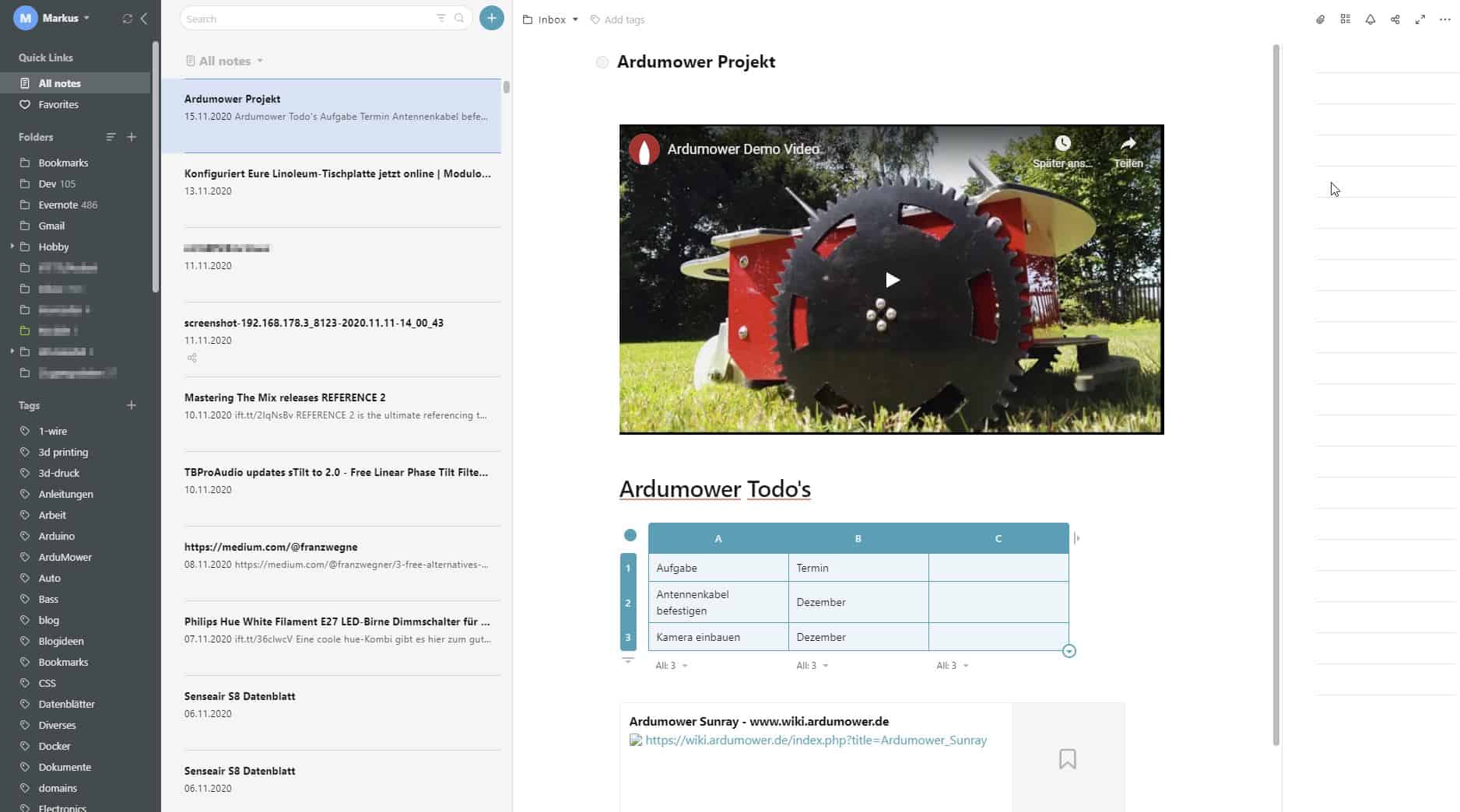Open Favorites in Quick Links

click(x=58, y=104)
